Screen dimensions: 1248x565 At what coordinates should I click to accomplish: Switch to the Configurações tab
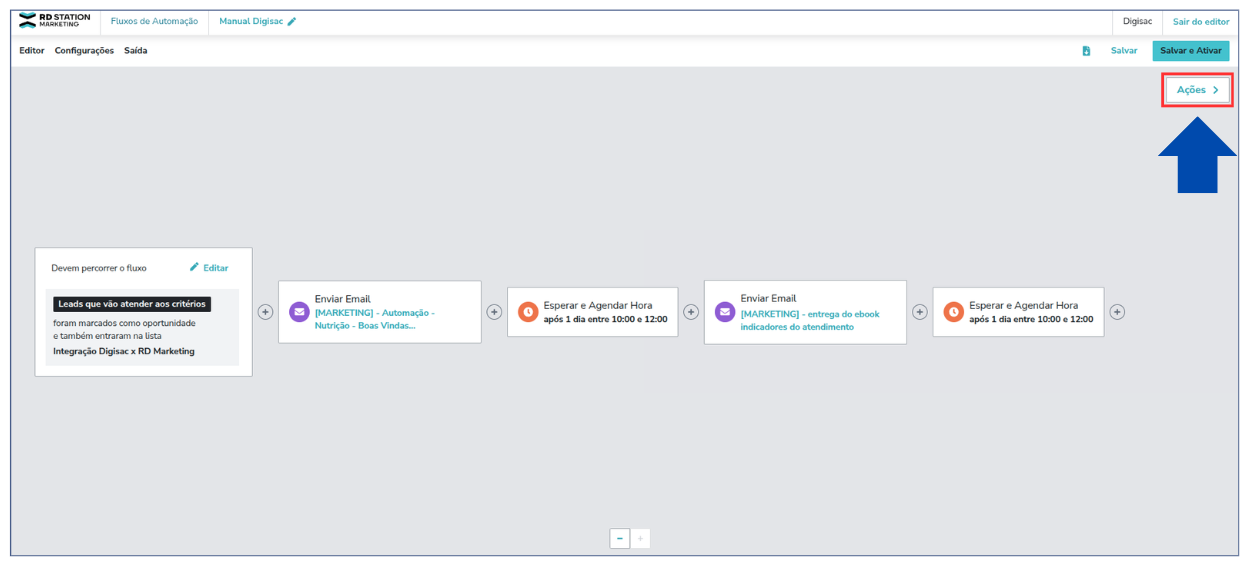coord(84,50)
